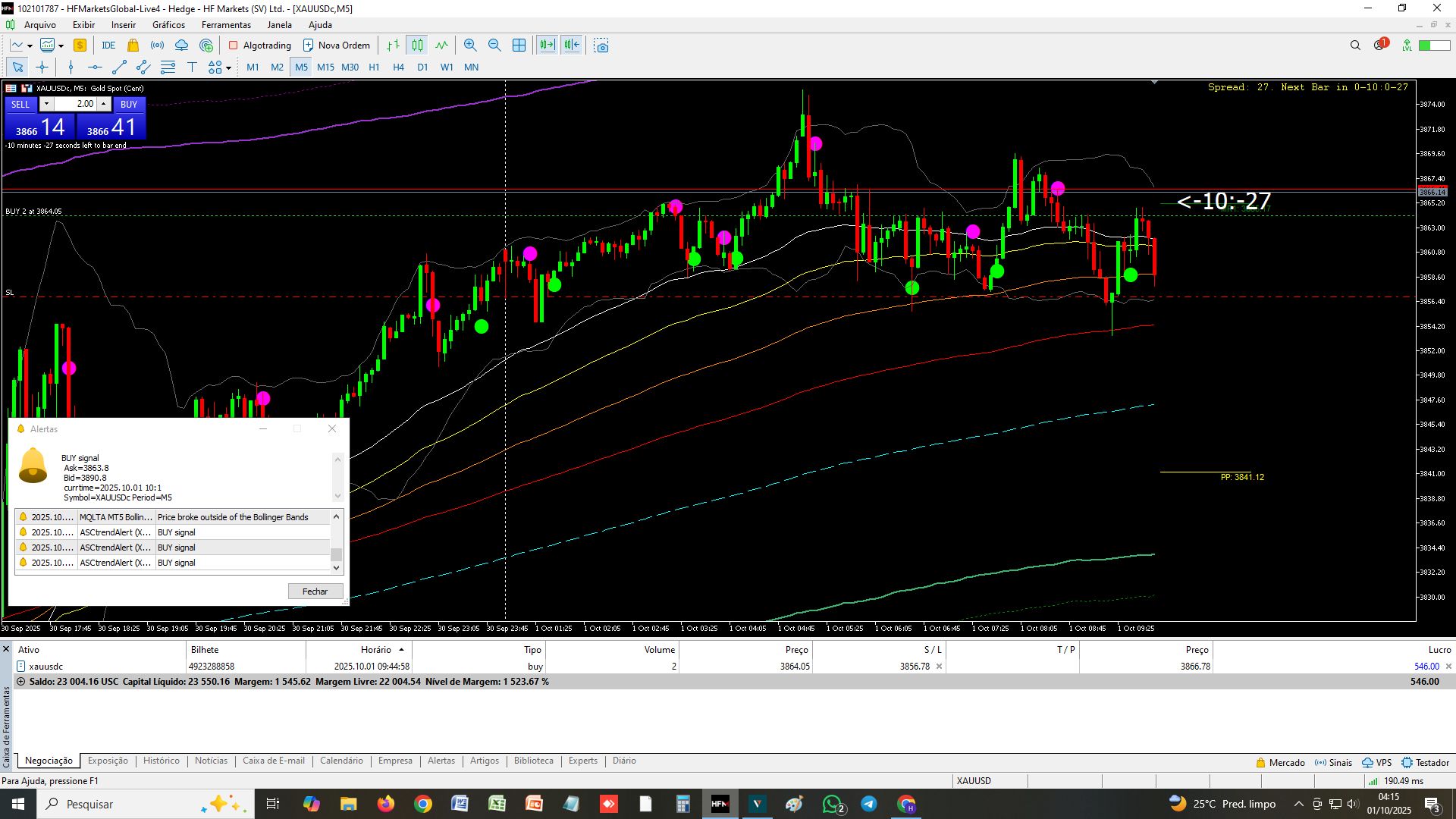The image size is (1456, 819).
Task: Open the Market shopping bag icon
Action: [133, 45]
